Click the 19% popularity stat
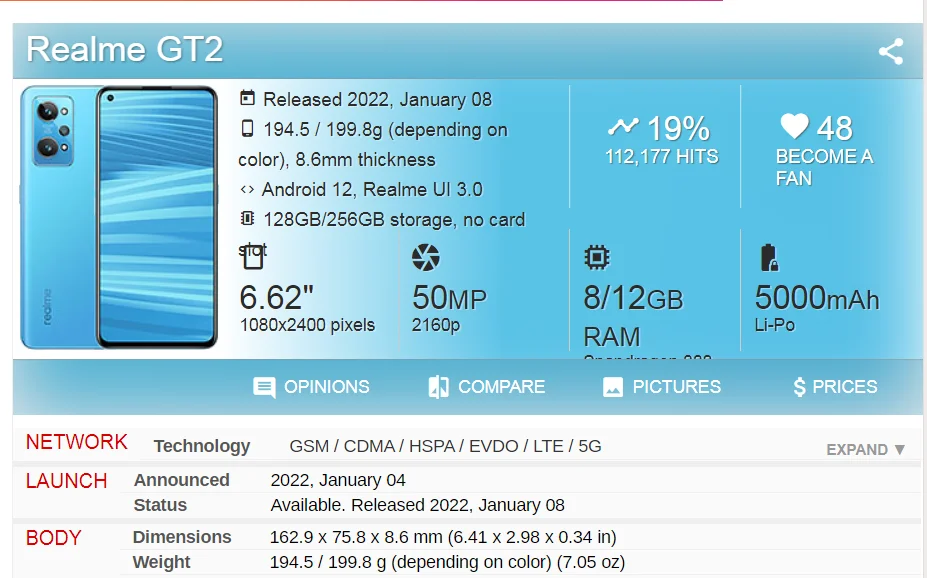927x578 pixels. point(678,128)
